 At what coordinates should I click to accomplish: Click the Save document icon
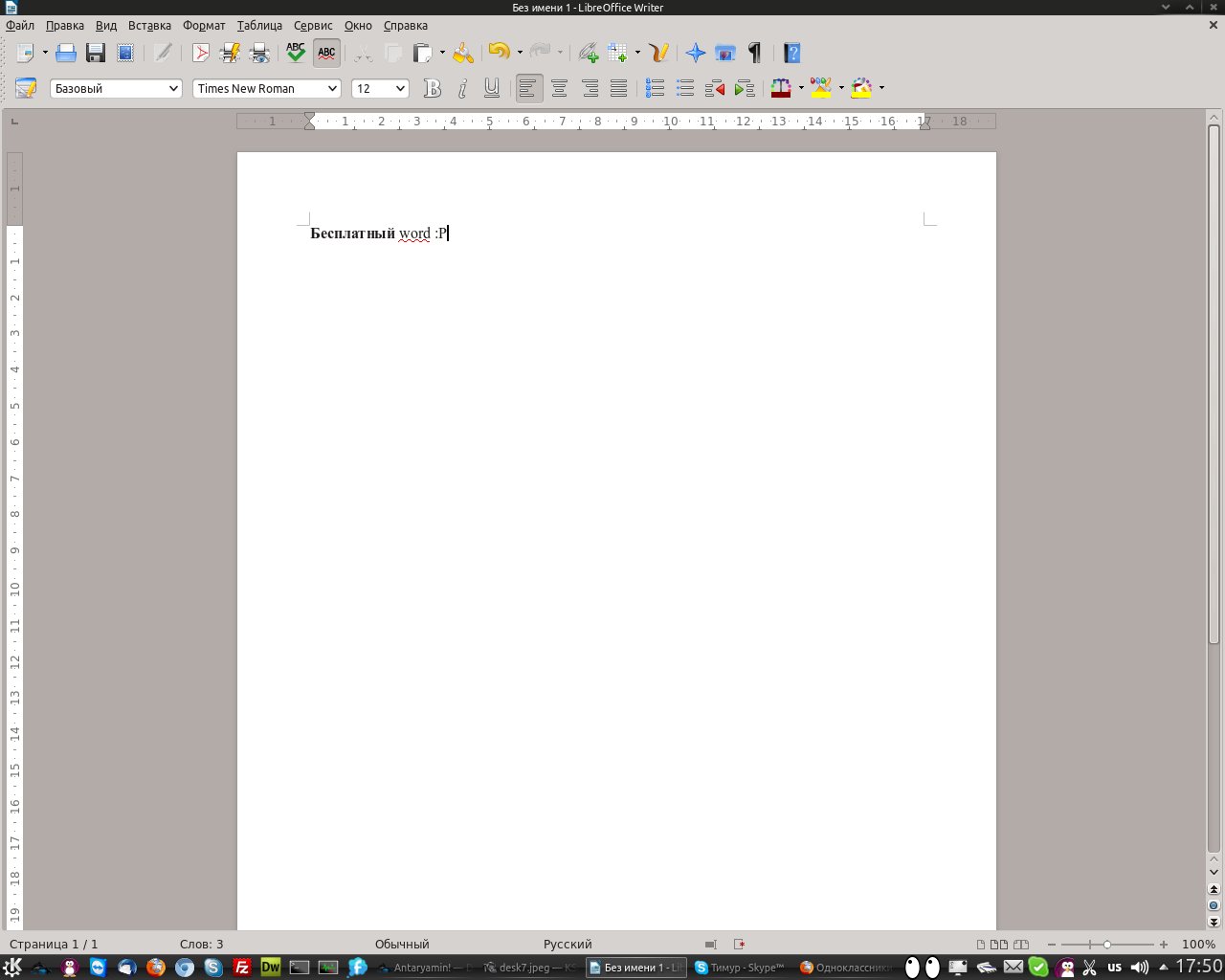coord(96,54)
